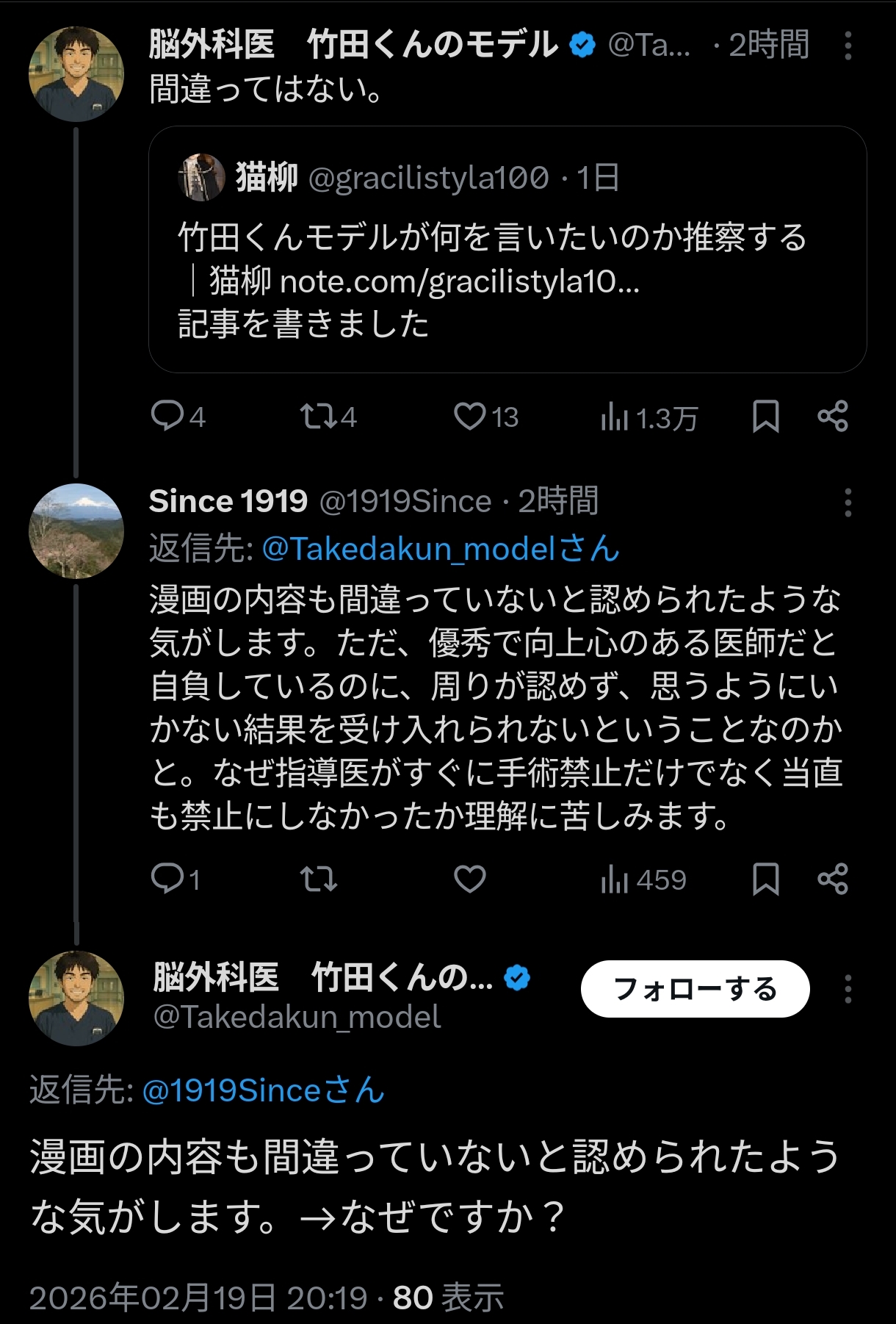Open more options next to フォローする button
The width and height of the screenshot is (896, 1324).
(x=848, y=989)
